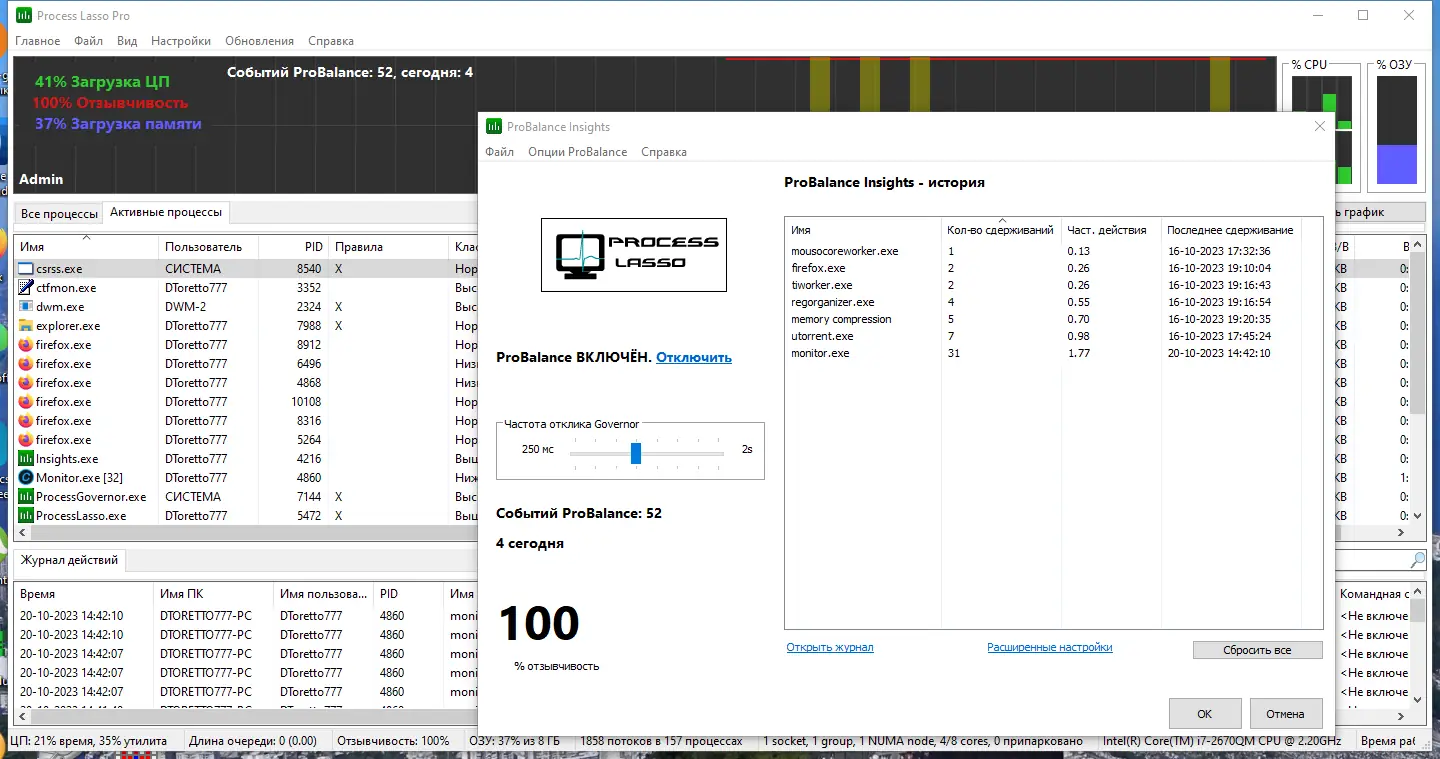
Task: Open the Расширенные настройки link
Action: coord(1050,647)
